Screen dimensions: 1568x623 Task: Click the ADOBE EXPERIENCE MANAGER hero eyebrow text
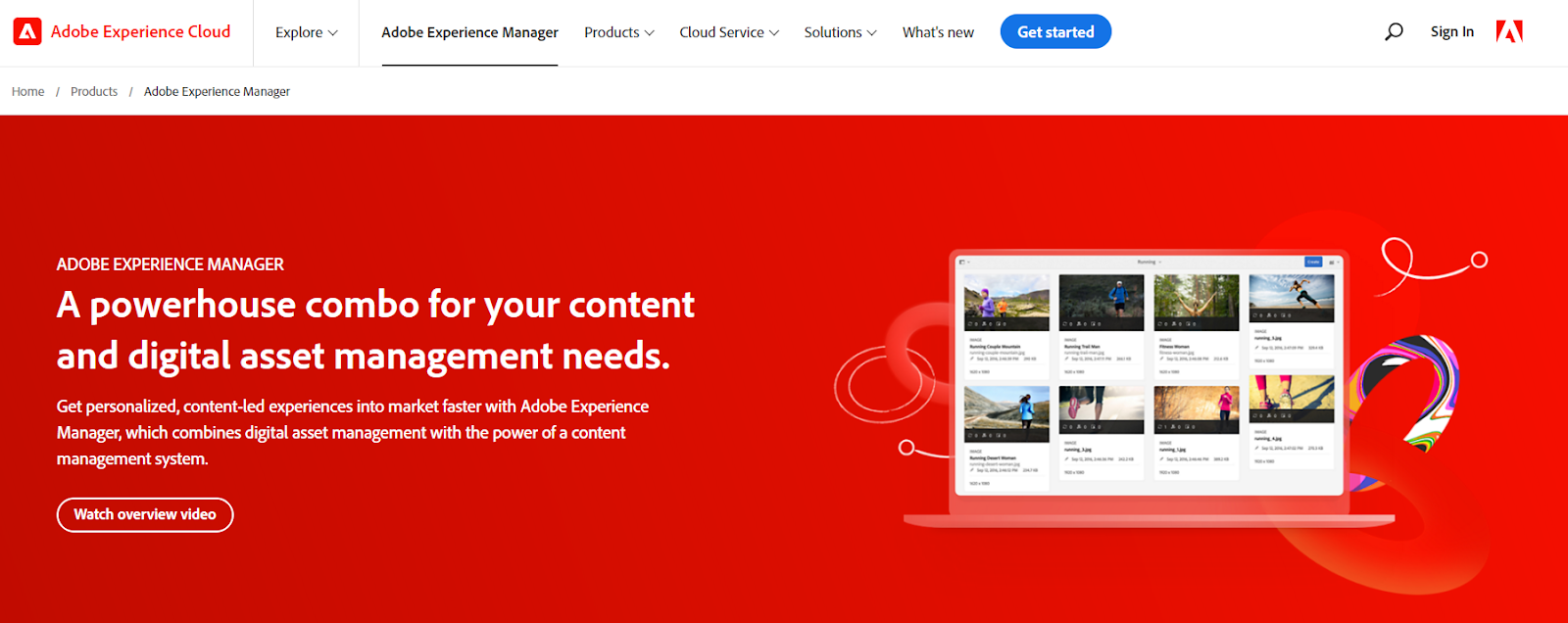click(171, 264)
